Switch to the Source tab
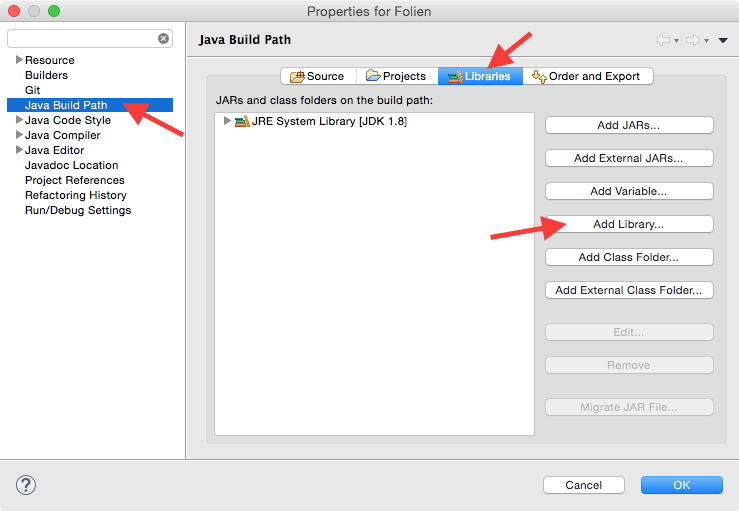 coord(317,76)
